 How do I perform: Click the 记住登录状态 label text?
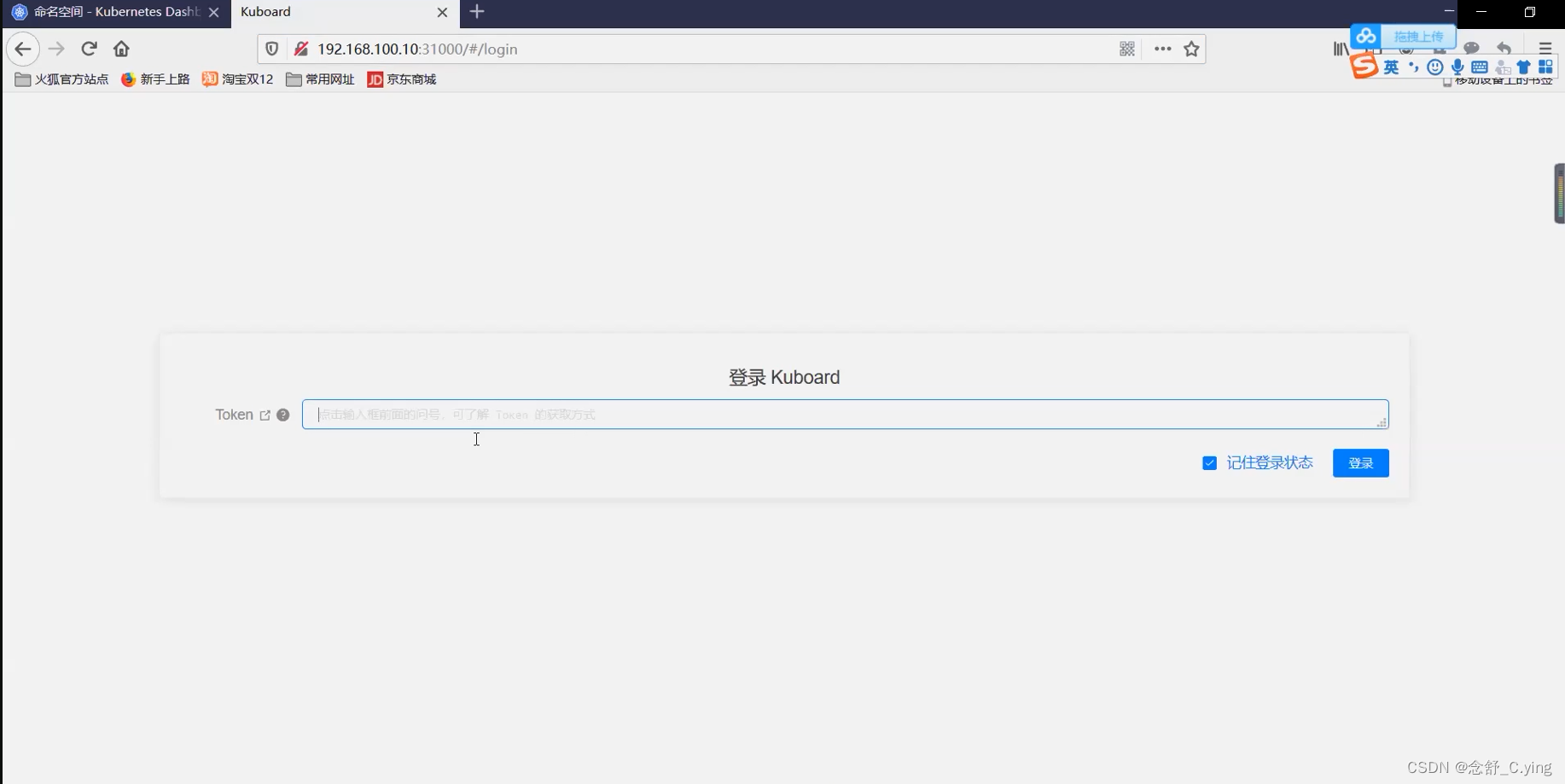(1270, 462)
